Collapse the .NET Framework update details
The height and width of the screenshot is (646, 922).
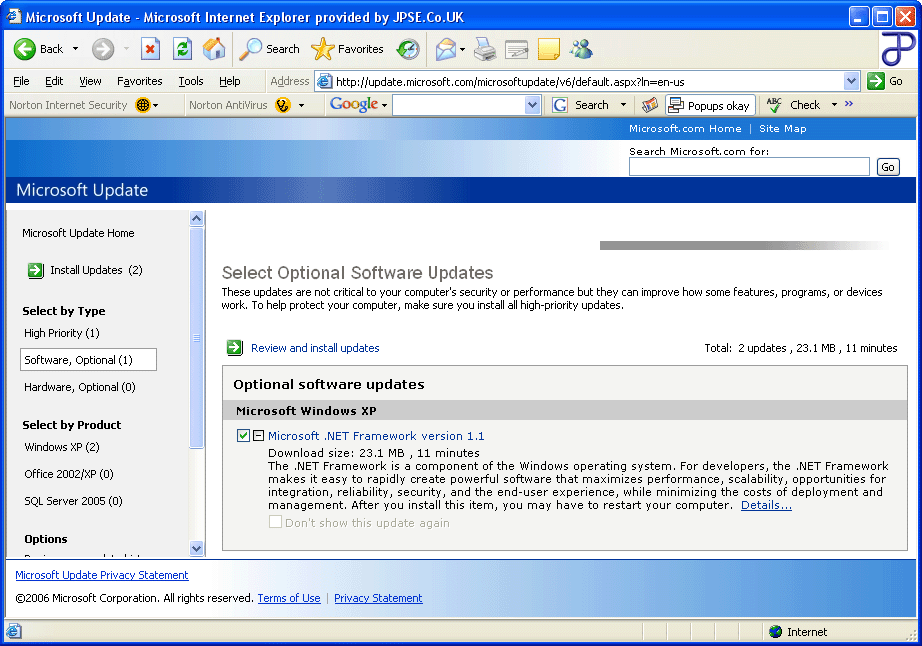(259, 436)
